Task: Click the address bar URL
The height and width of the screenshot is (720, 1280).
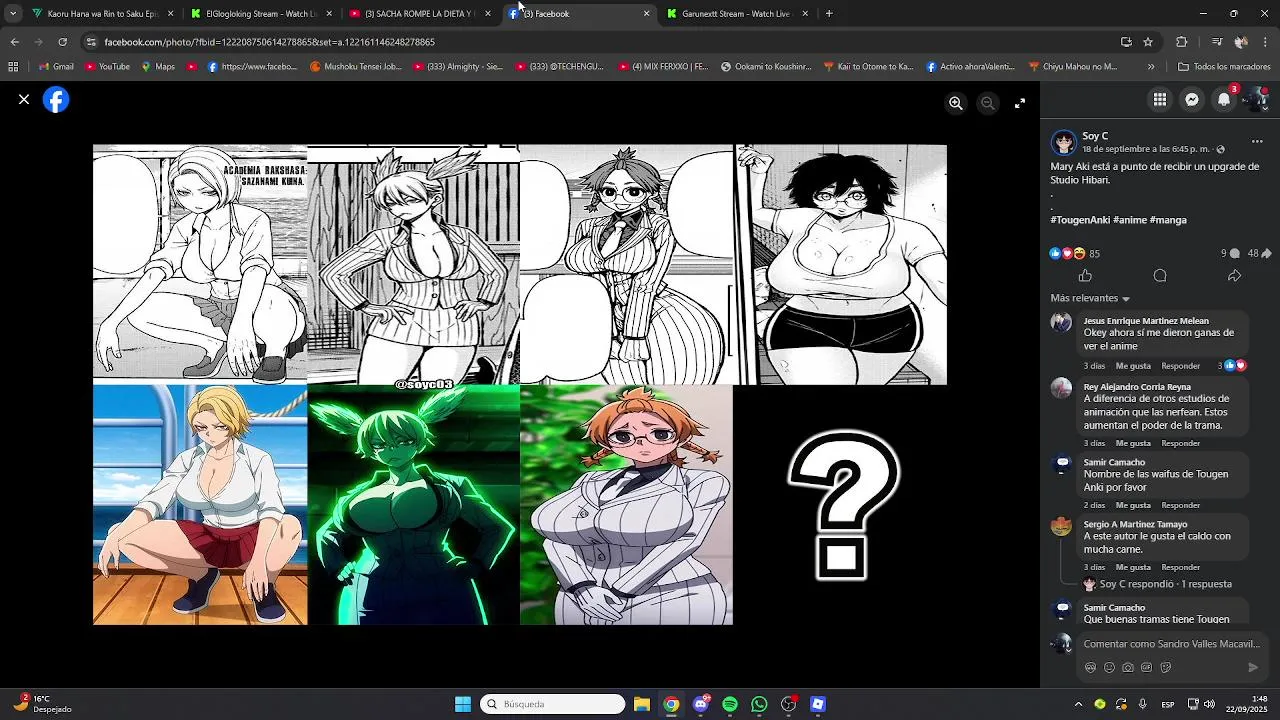Action: pyautogui.click(x=270, y=42)
